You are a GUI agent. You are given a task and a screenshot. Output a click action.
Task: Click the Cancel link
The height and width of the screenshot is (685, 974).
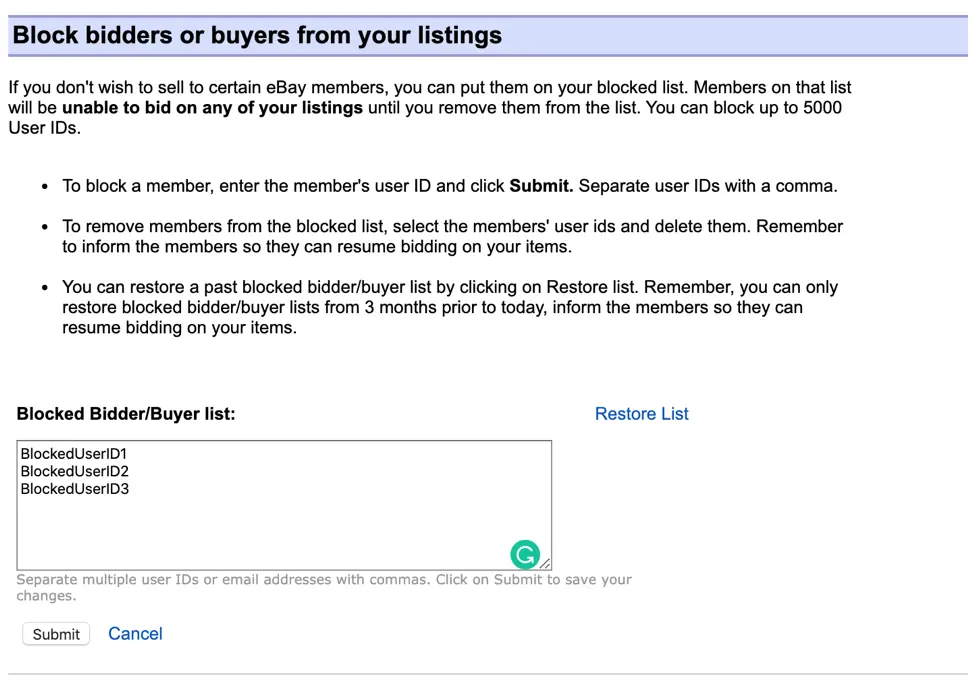135,633
